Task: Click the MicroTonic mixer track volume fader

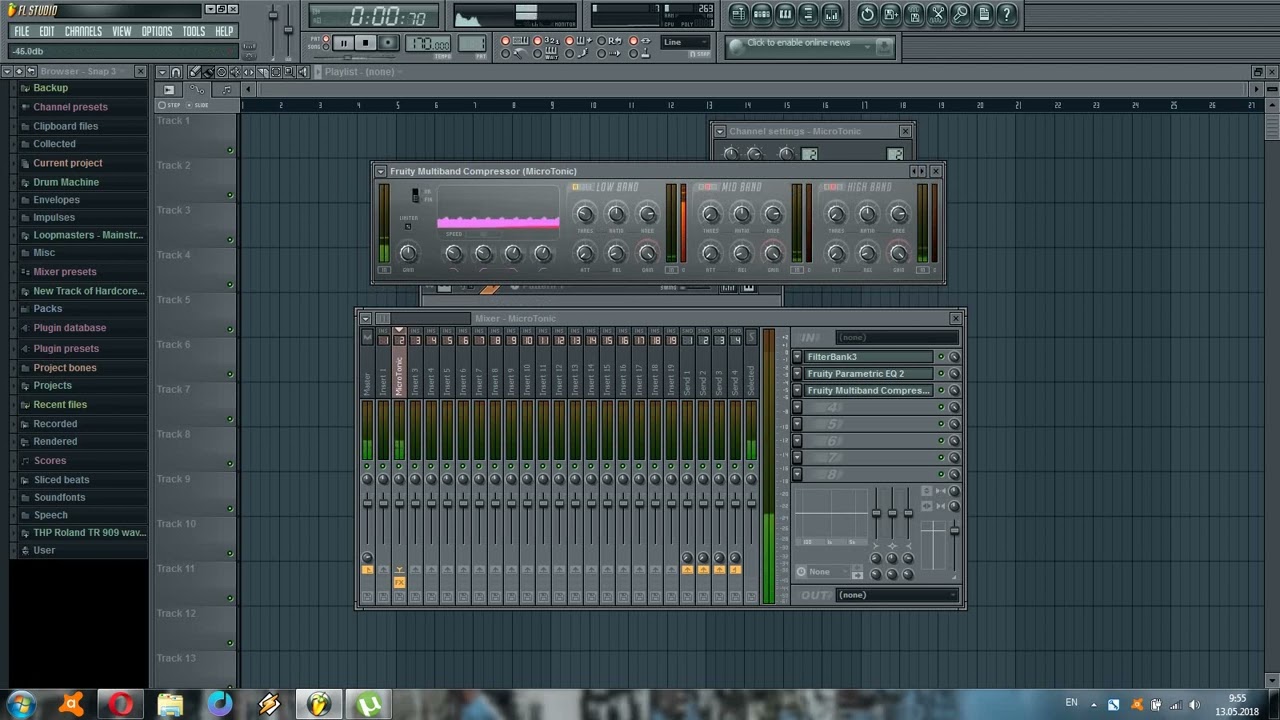Action: tap(399, 503)
